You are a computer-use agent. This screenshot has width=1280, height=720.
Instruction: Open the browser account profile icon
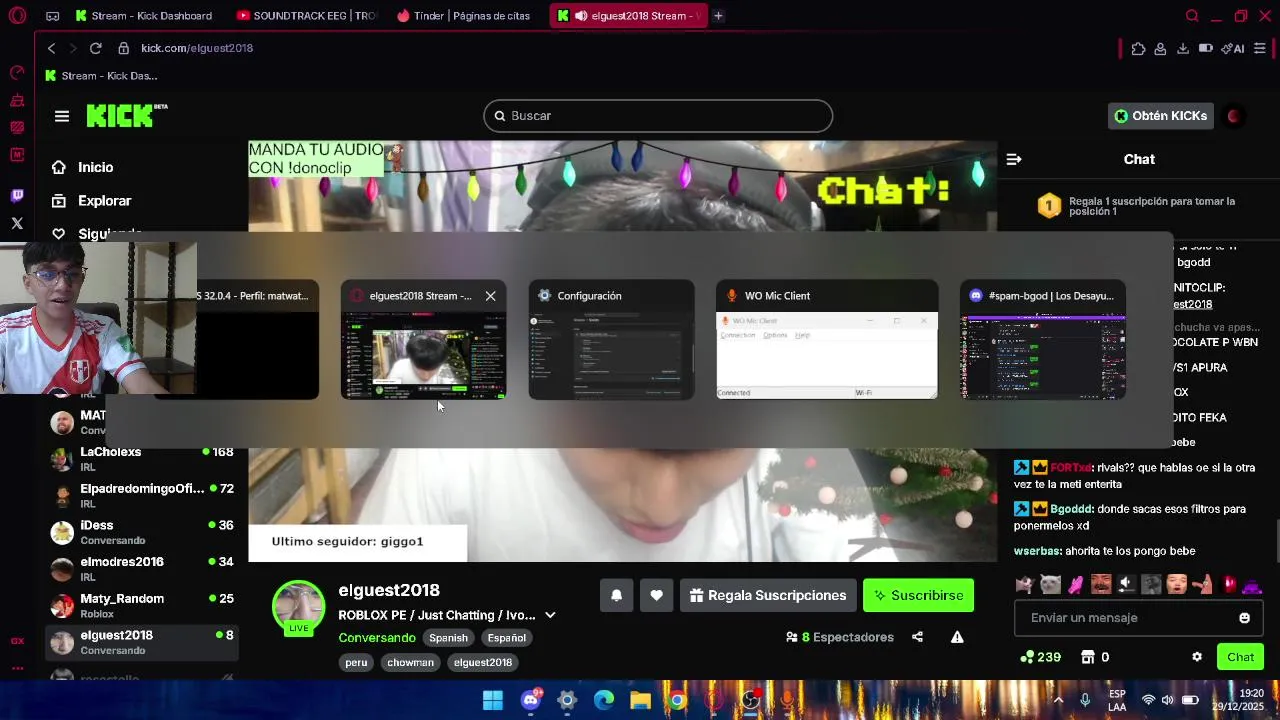click(x=1160, y=48)
